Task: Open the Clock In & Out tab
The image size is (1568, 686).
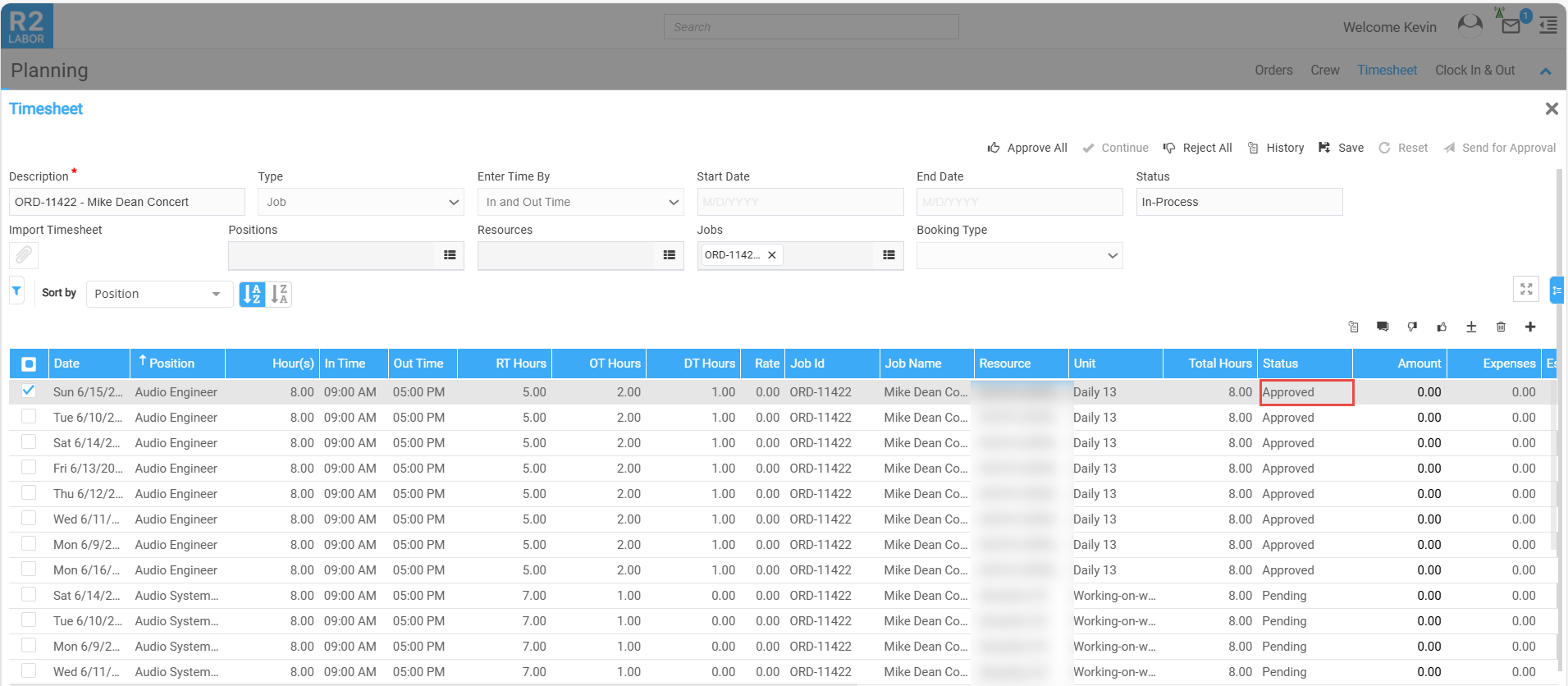Action: pos(1474,71)
